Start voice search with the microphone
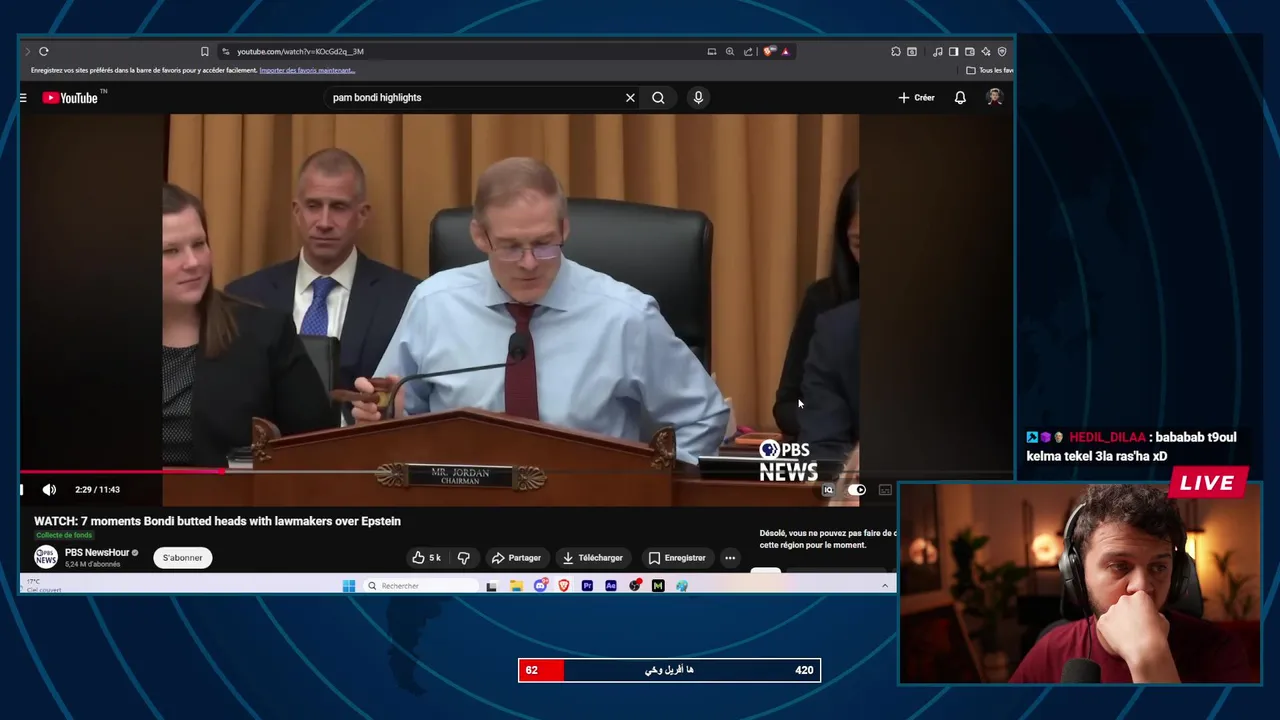This screenshot has height=720, width=1280. point(698,98)
